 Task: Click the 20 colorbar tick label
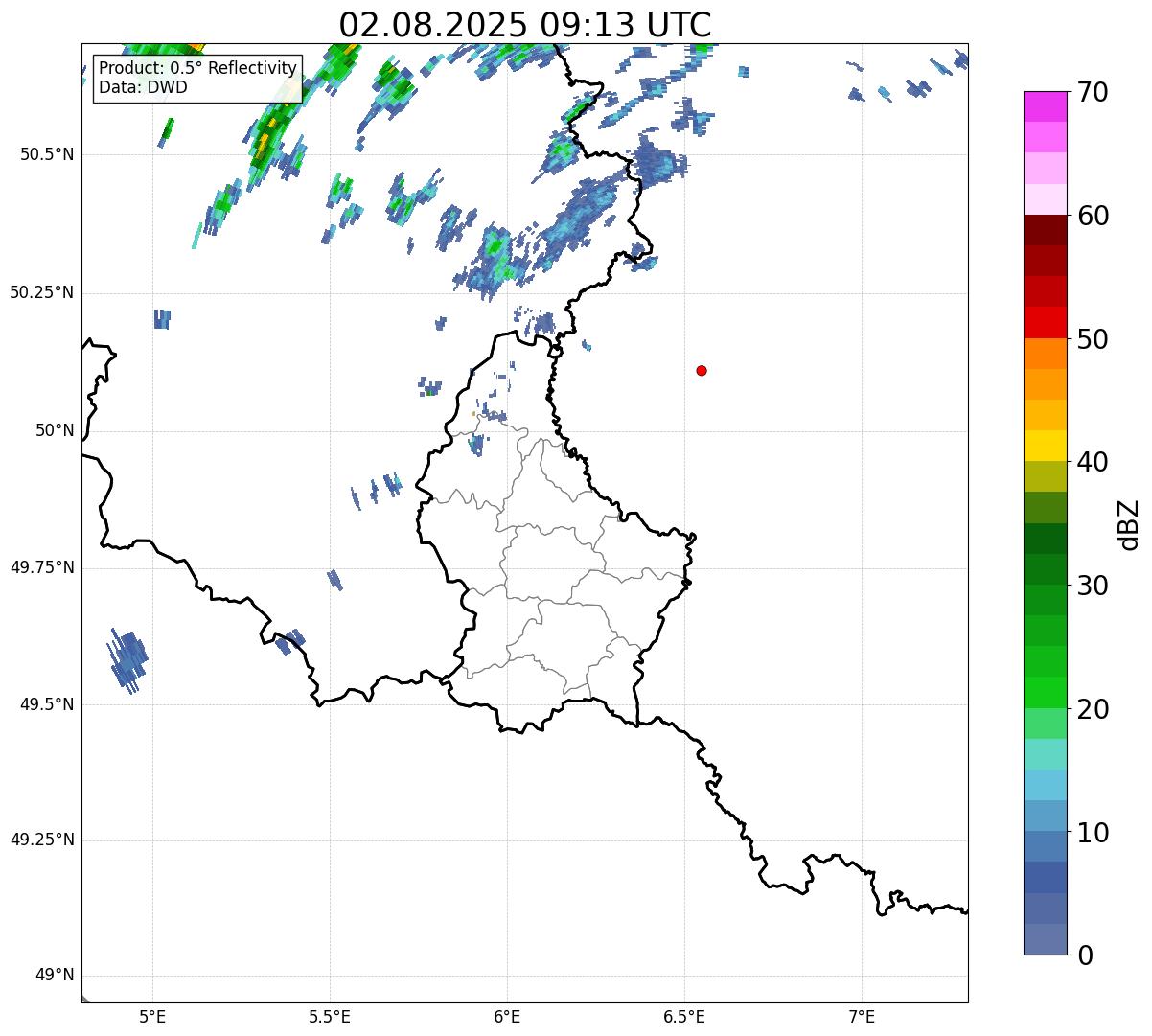coord(1093,709)
